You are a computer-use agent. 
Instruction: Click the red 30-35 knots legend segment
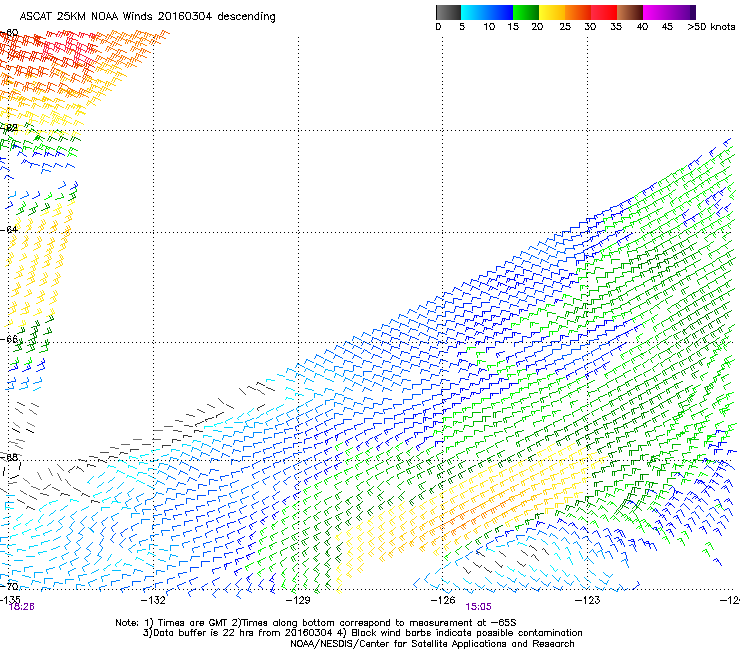click(604, 12)
